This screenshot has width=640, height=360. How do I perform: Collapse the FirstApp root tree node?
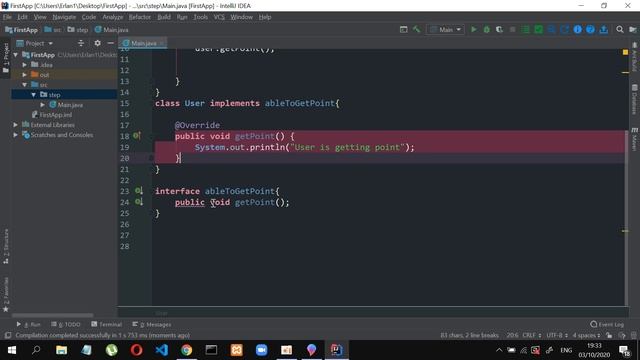[x=16, y=55]
